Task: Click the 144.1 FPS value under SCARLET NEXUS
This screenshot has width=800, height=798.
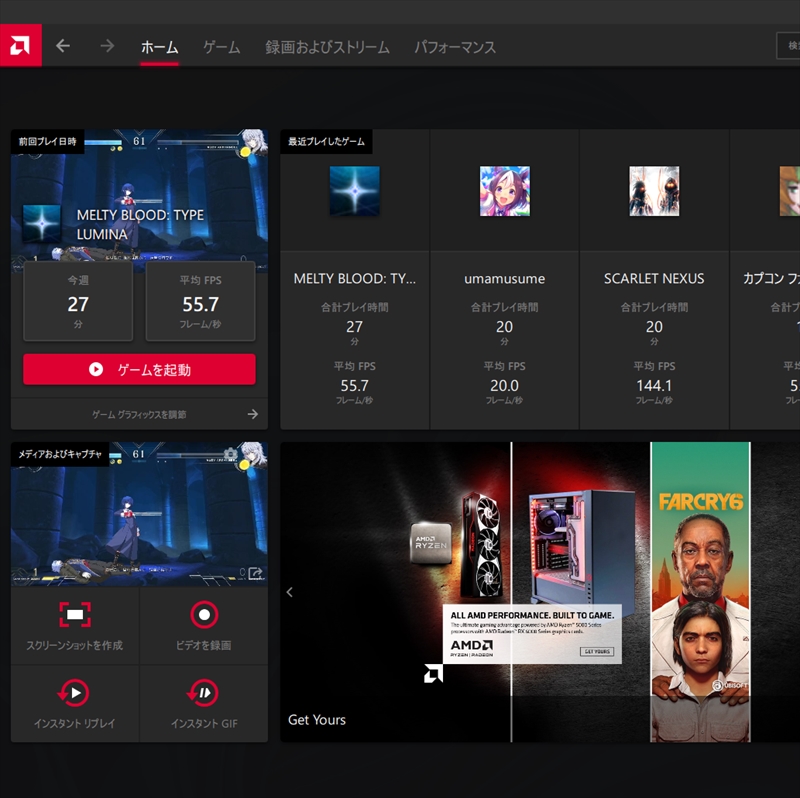Action: [x=654, y=386]
